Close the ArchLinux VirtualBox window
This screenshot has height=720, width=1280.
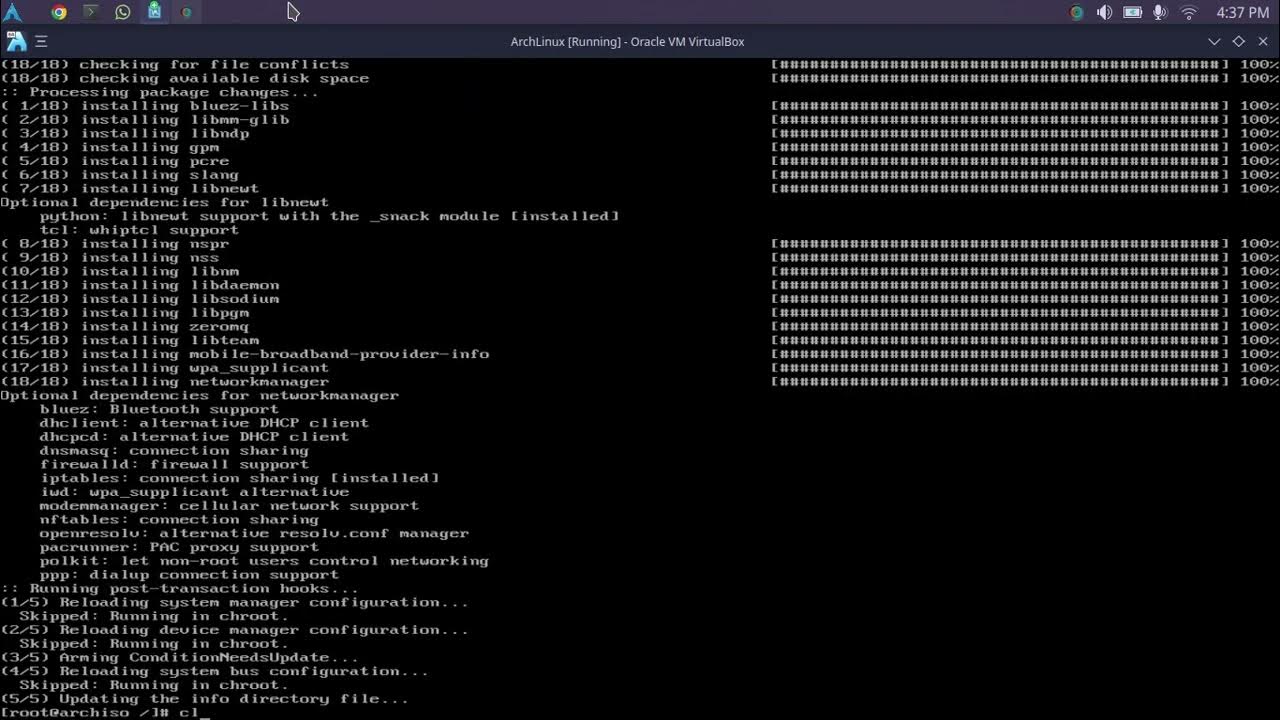1263,42
